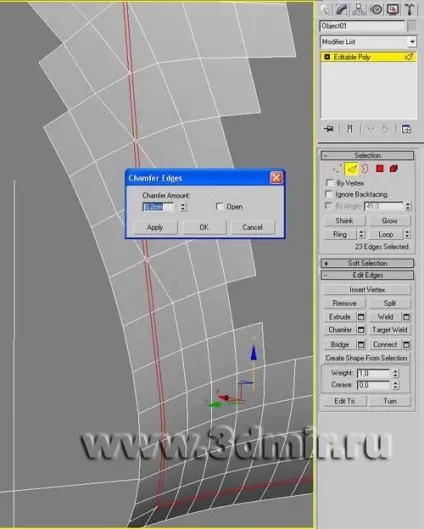Open Weld settings dialog box icon
Viewport: 424px width, 529px height.
point(406,317)
